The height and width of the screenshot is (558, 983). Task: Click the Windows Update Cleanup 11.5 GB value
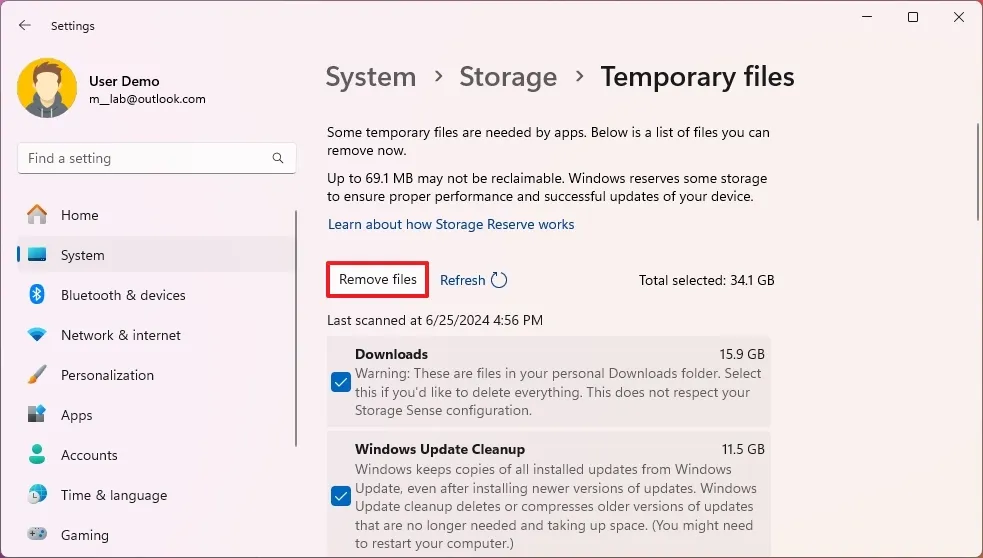(743, 450)
